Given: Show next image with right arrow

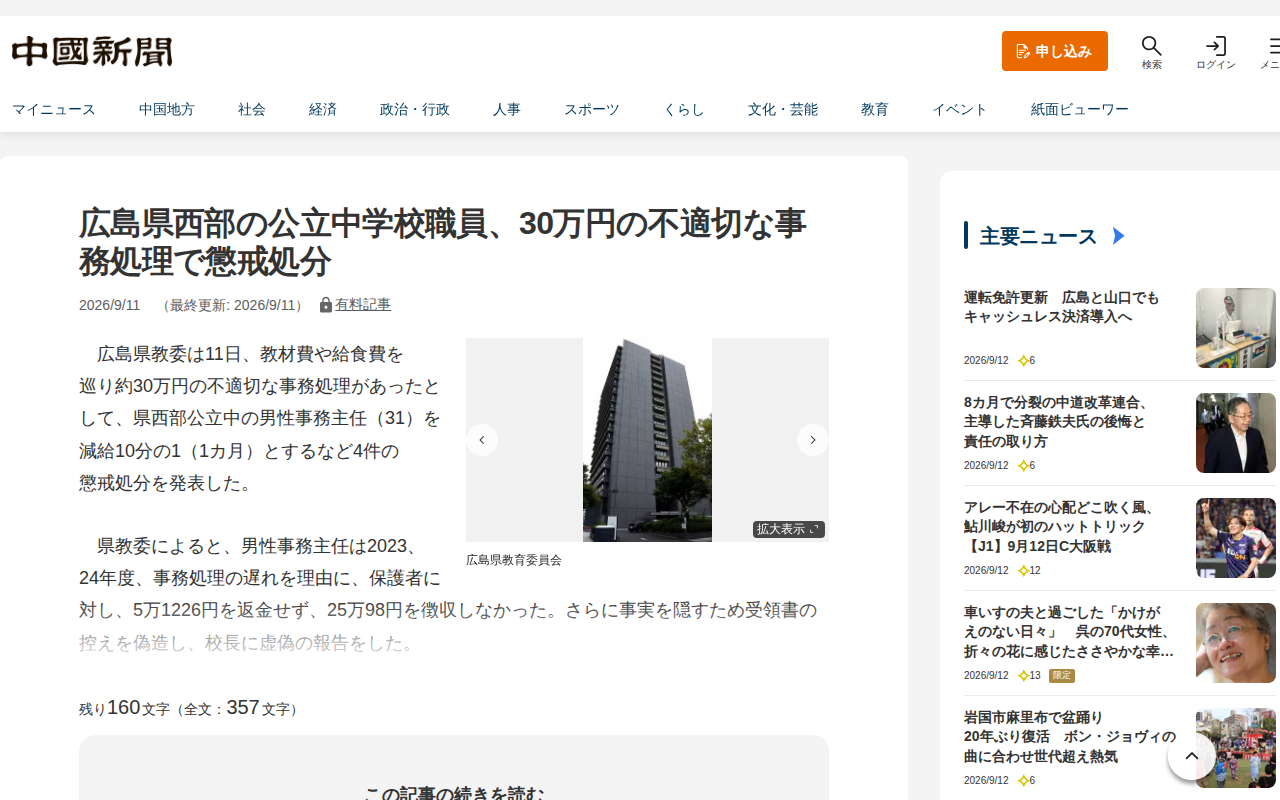Looking at the screenshot, I should 812,440.
